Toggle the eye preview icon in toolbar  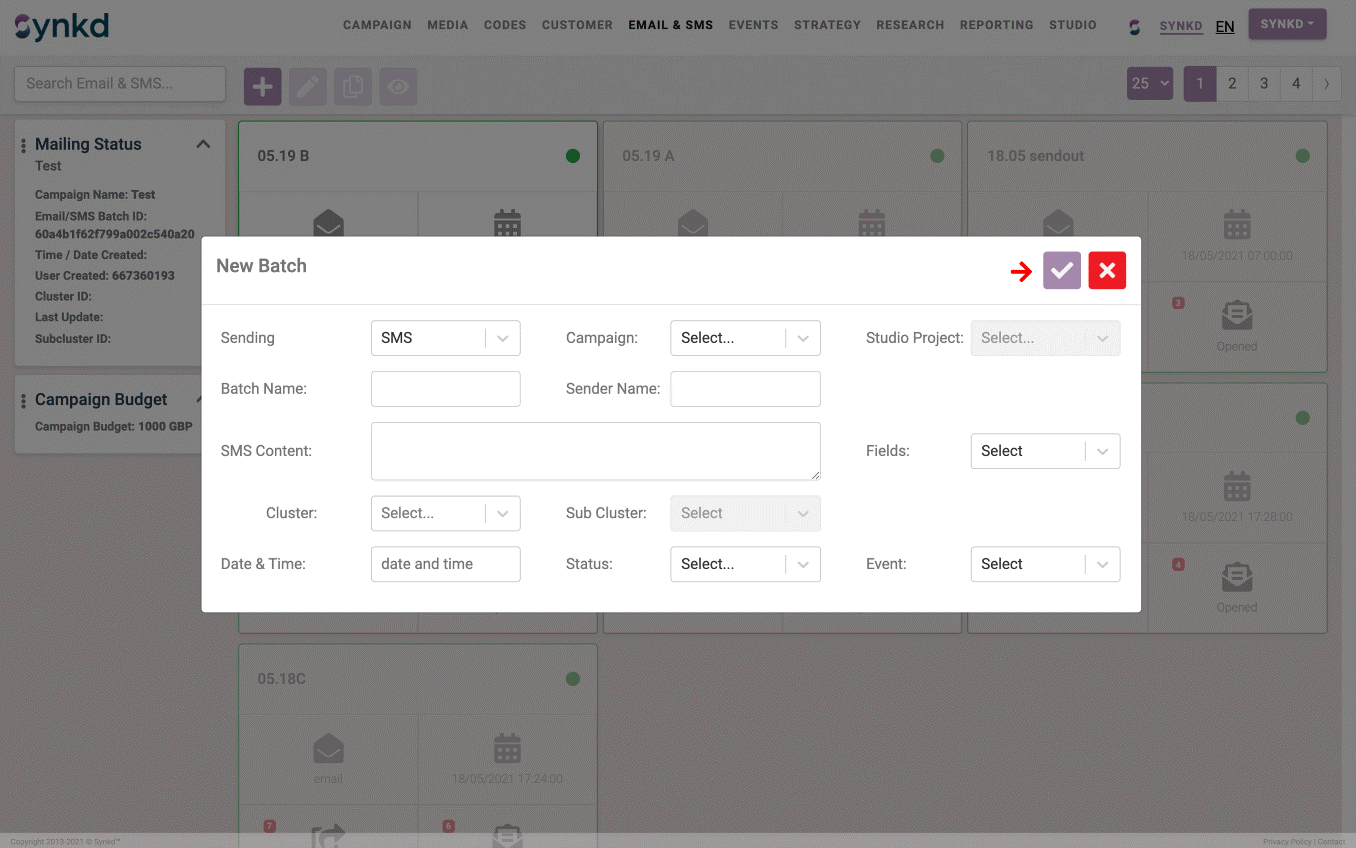(398, 87)
